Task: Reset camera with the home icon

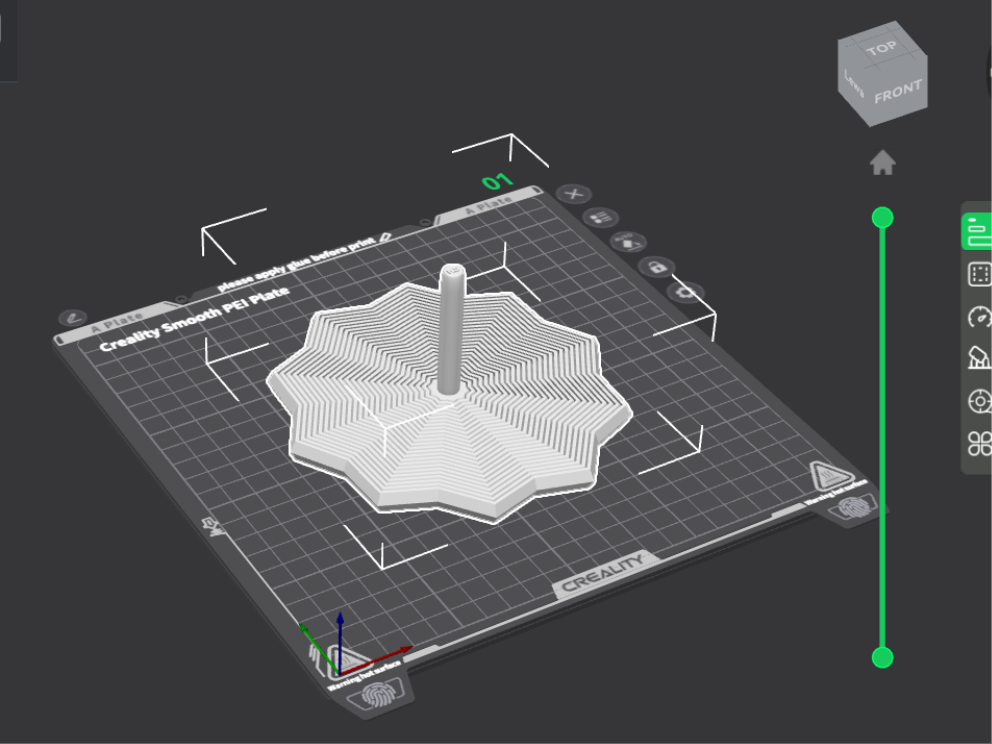Action: click(x=883, y=163)
